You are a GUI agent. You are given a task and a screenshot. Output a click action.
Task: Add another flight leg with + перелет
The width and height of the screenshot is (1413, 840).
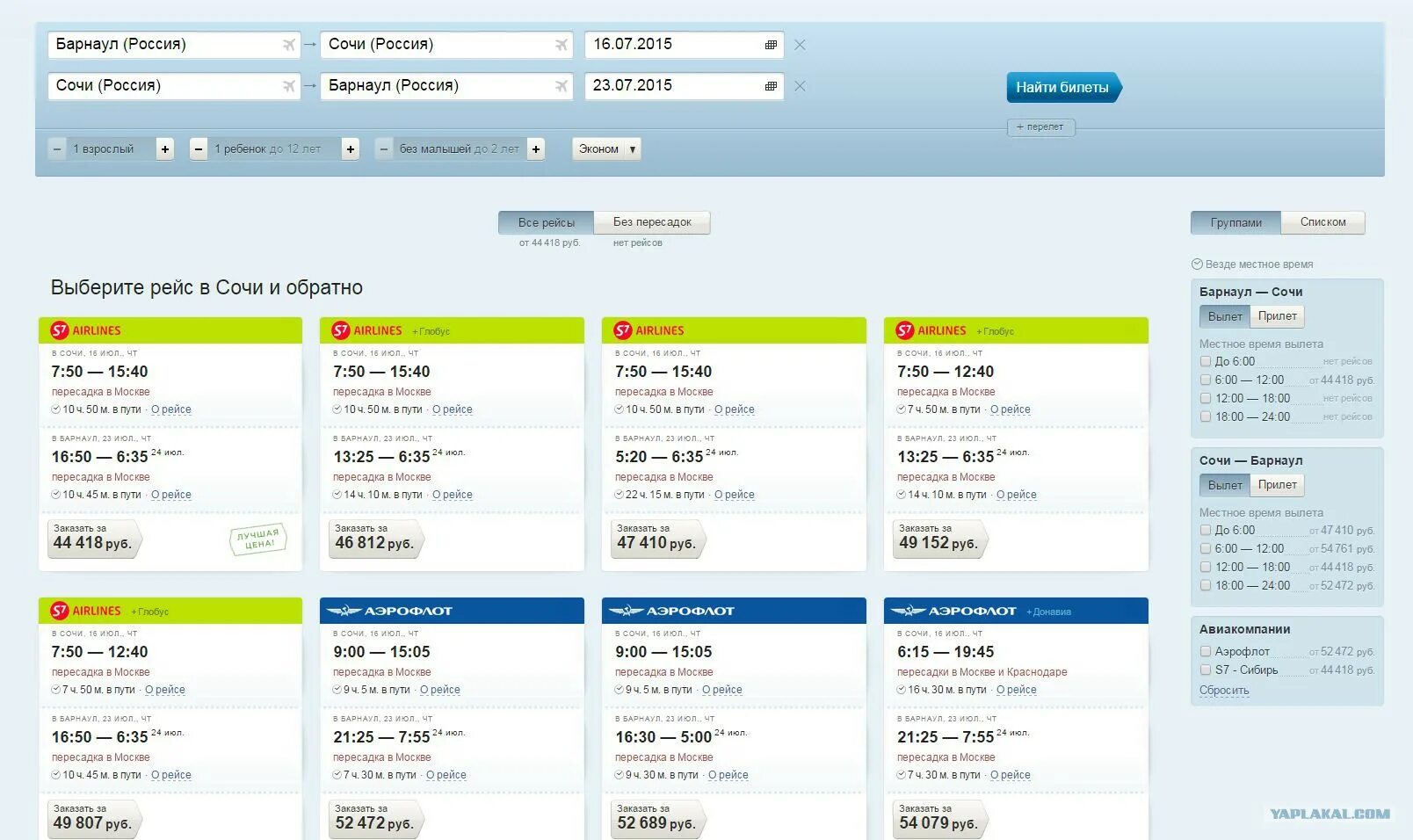click(1040, 127)
